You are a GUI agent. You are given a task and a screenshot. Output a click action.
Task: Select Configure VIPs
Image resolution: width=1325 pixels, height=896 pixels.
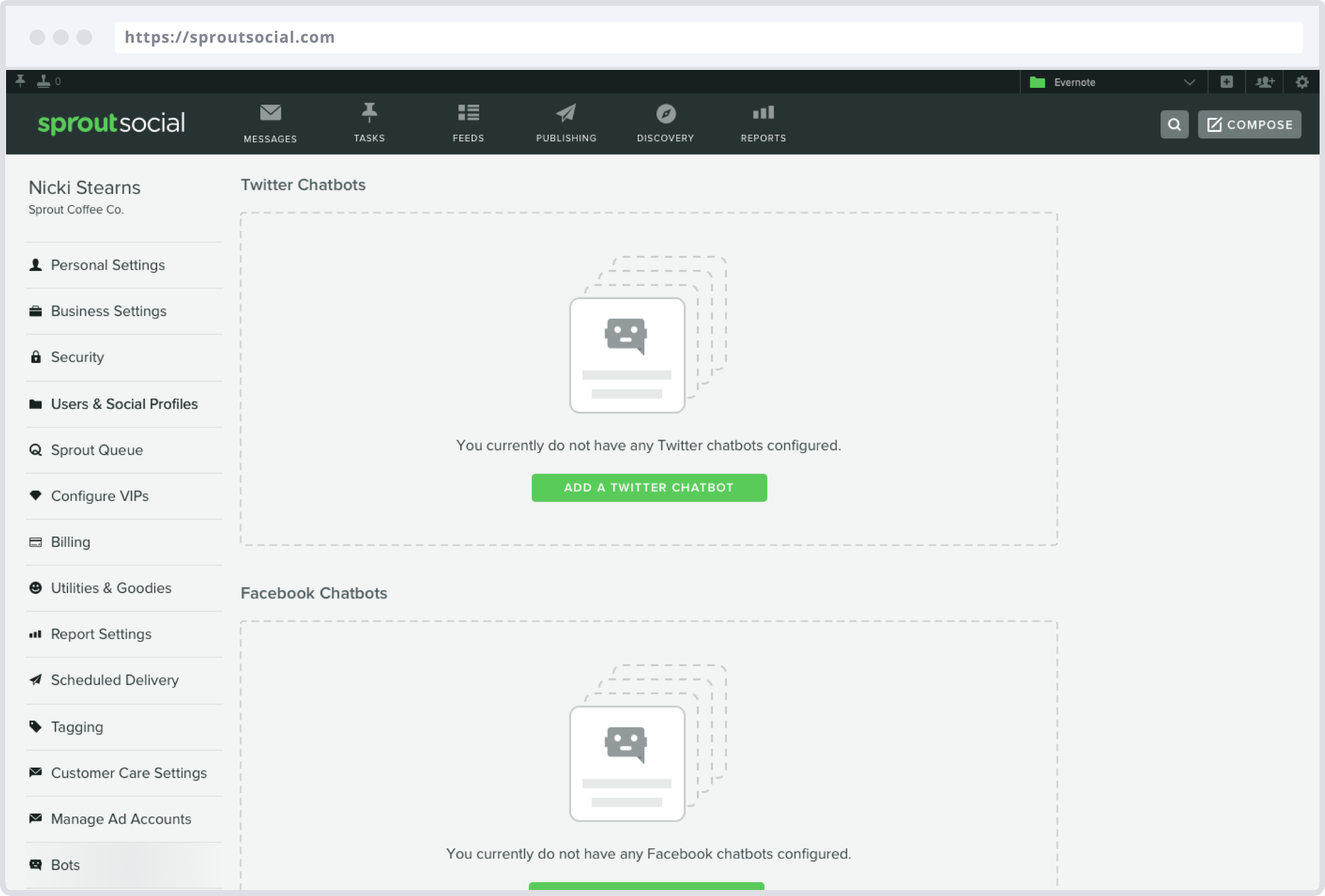[x=124, y=496]
